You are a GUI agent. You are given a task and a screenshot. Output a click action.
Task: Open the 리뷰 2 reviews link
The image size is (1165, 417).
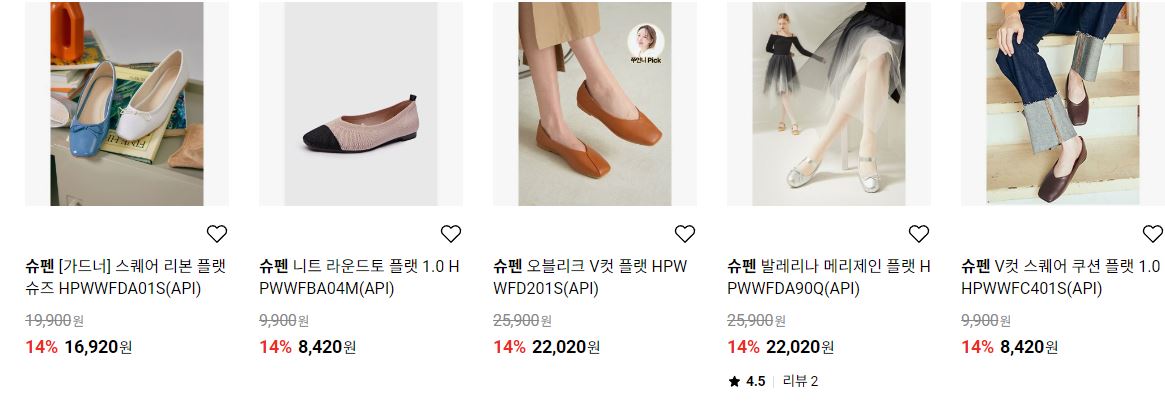800,381
